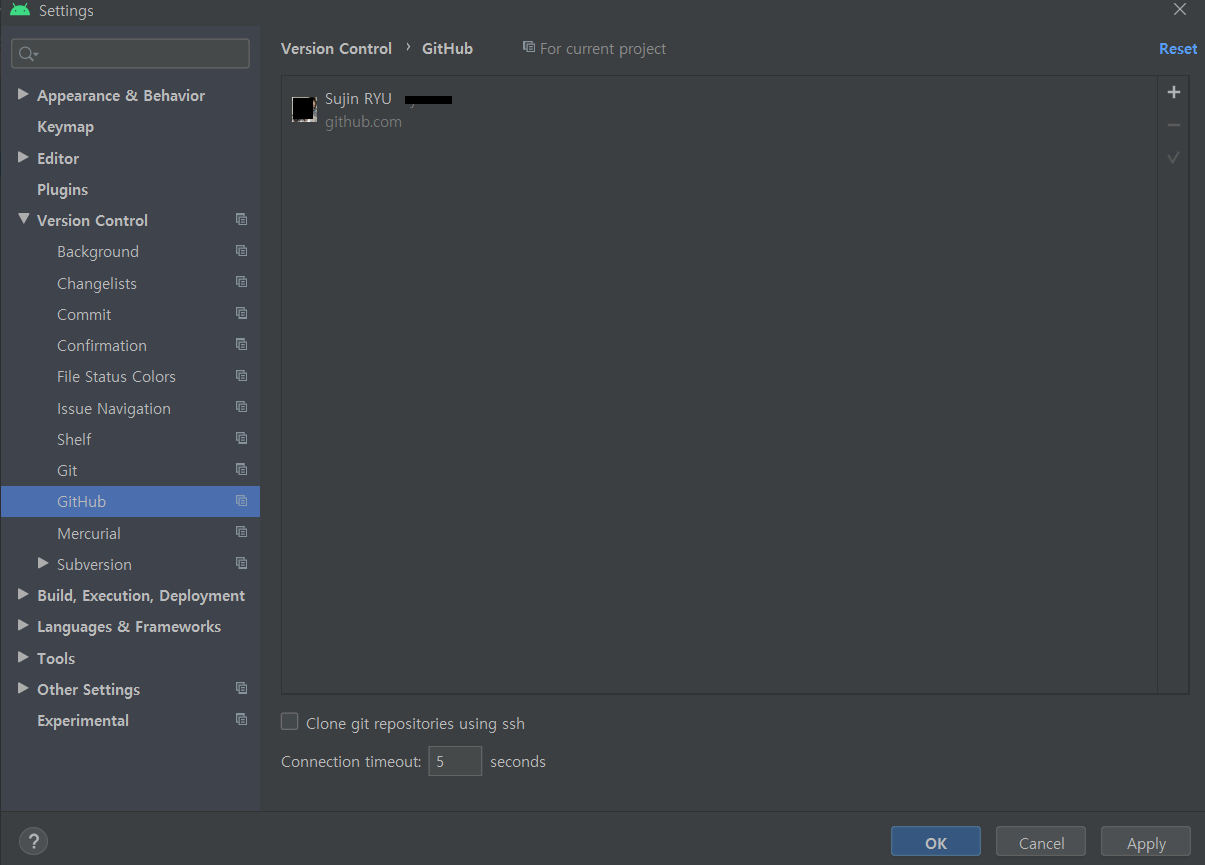Select the Sujin RYU account row
Screen dimensions: 1205x865
click(719, 110)
